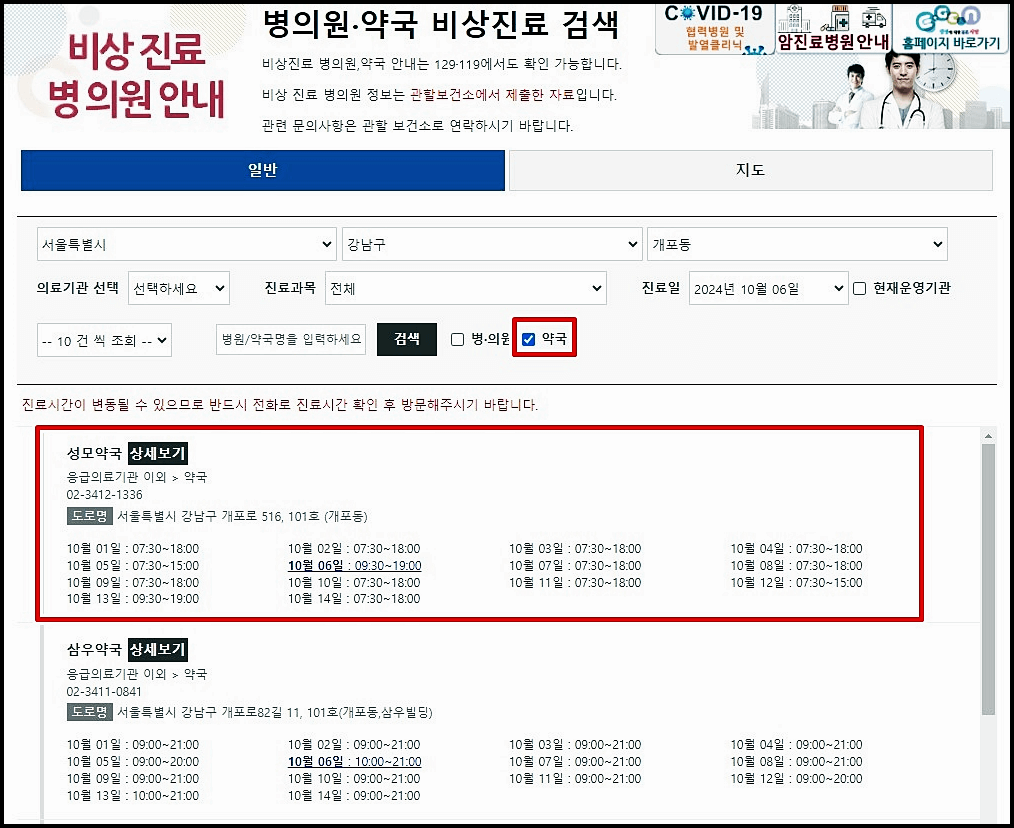Open the 의료기관 선택 dropdown
The image size is (1014, 828).
coord(178,287)
